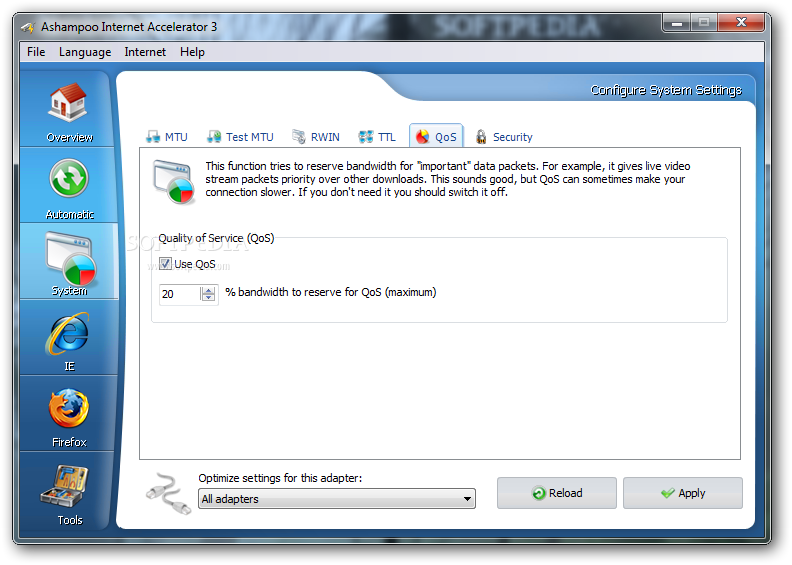Switch to the MTU tab
This screenshot has height=565, width=792.
[x=166, y=137]
